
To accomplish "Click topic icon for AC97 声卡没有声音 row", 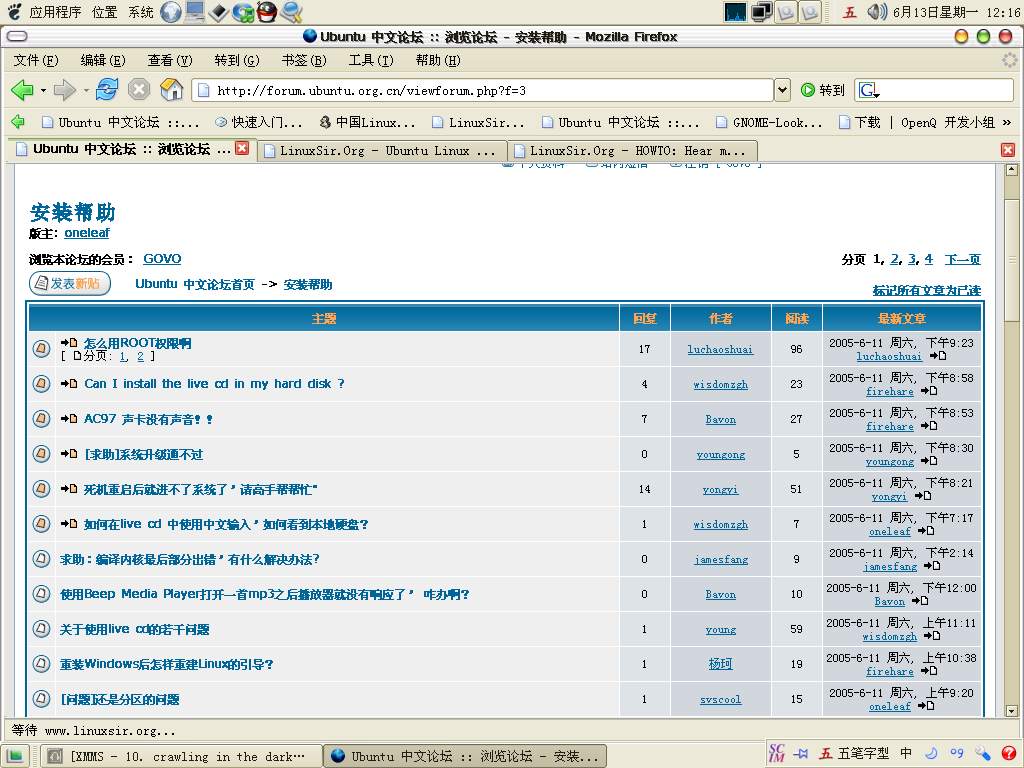I will [x=41, y=419].
